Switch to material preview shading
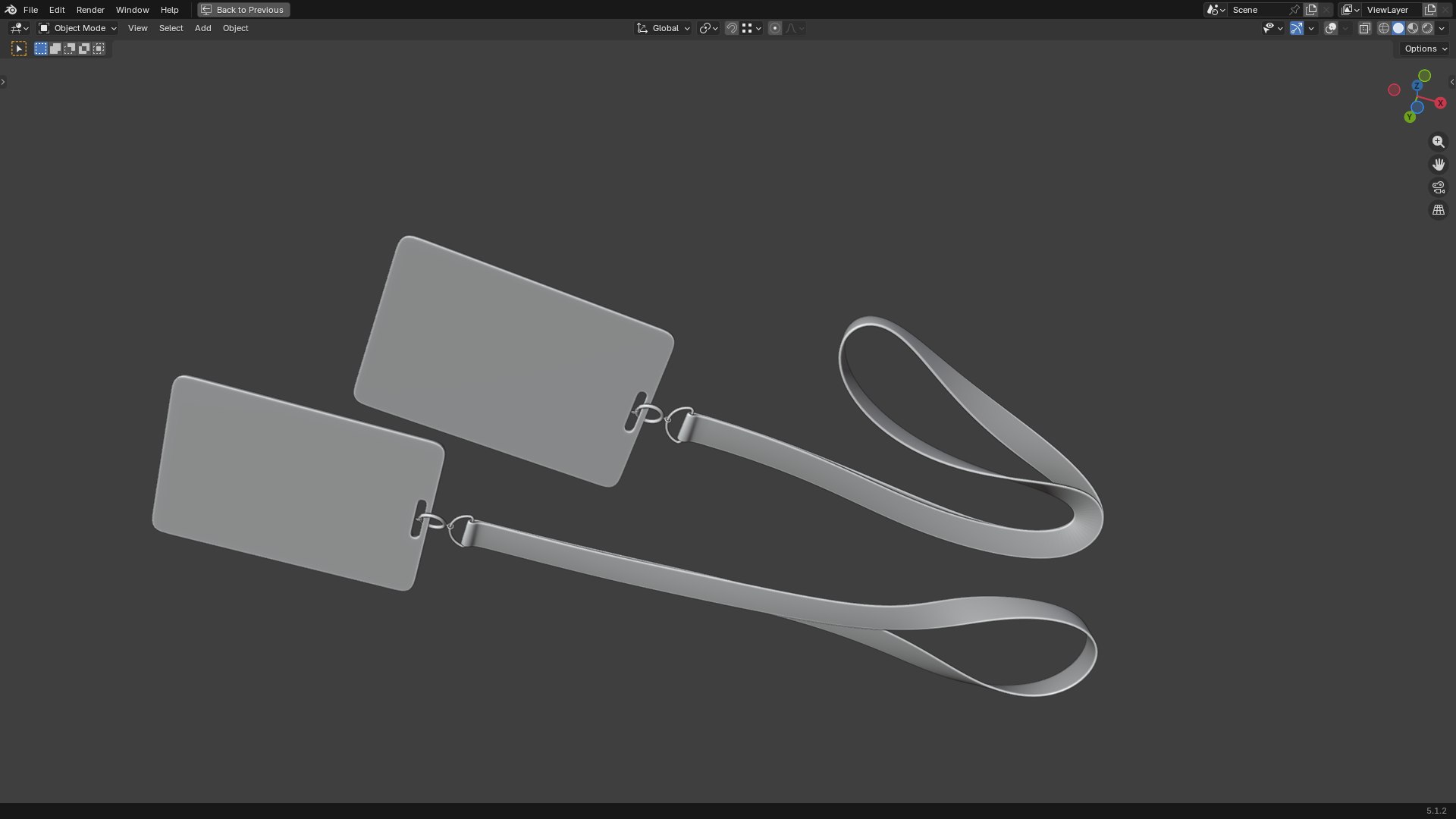 coord(1413,28)
